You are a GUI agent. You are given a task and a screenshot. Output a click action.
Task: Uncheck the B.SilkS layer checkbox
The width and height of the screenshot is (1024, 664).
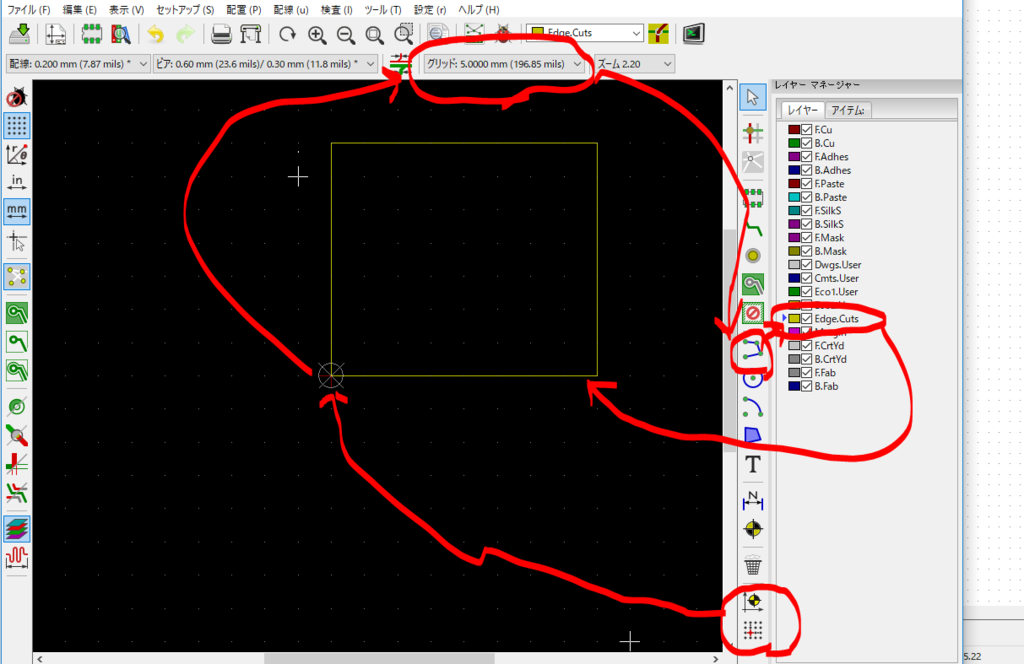807,224
